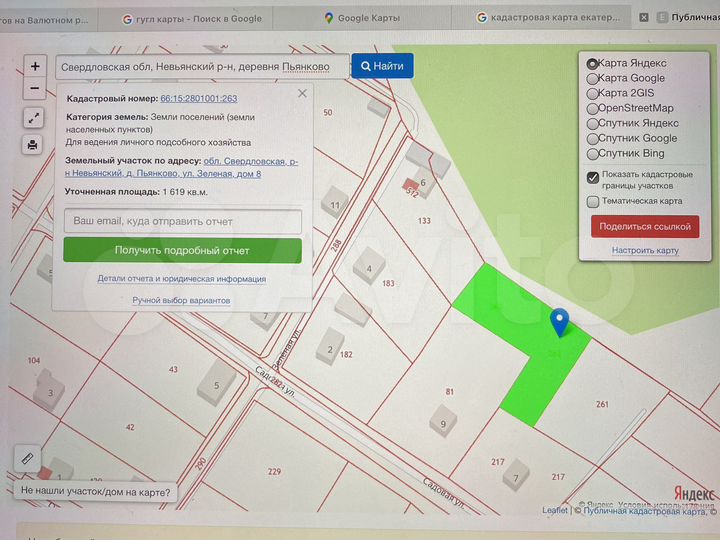Switch to OpenStreetMap layer
The width and height of the screenshot is (720, 540).
coord(592,108)
